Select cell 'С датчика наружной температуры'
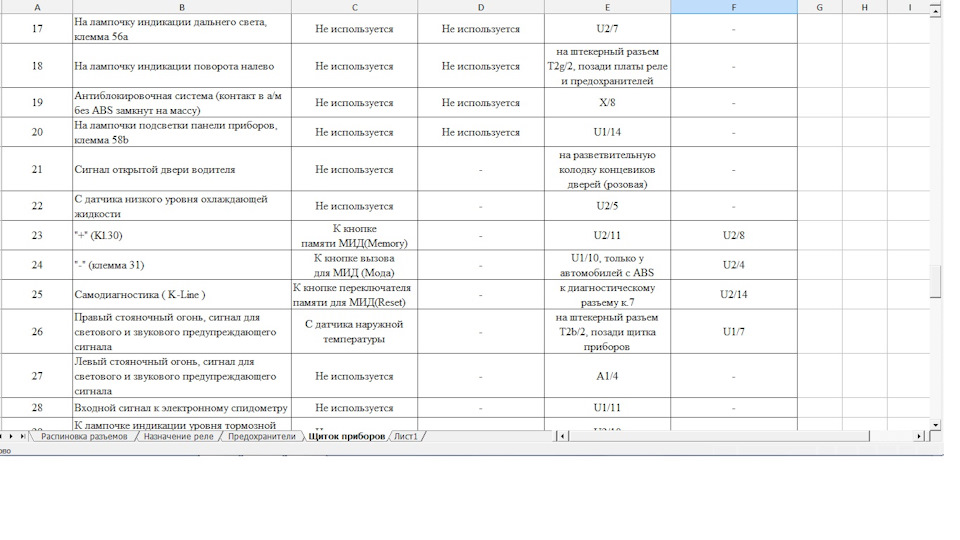The image size is (960, 540). pyautogui.click(x=354, y=332)
